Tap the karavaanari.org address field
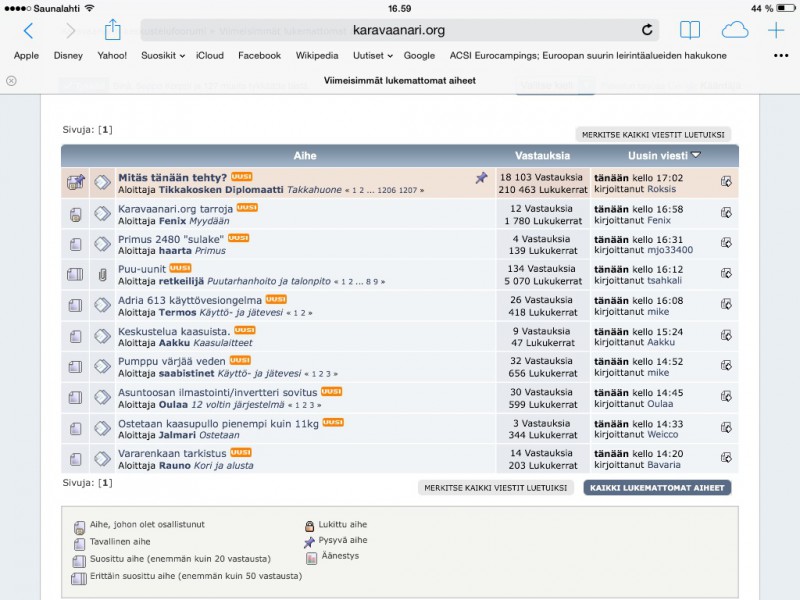This screenshot has width=800, height=600. pos(398,30)
